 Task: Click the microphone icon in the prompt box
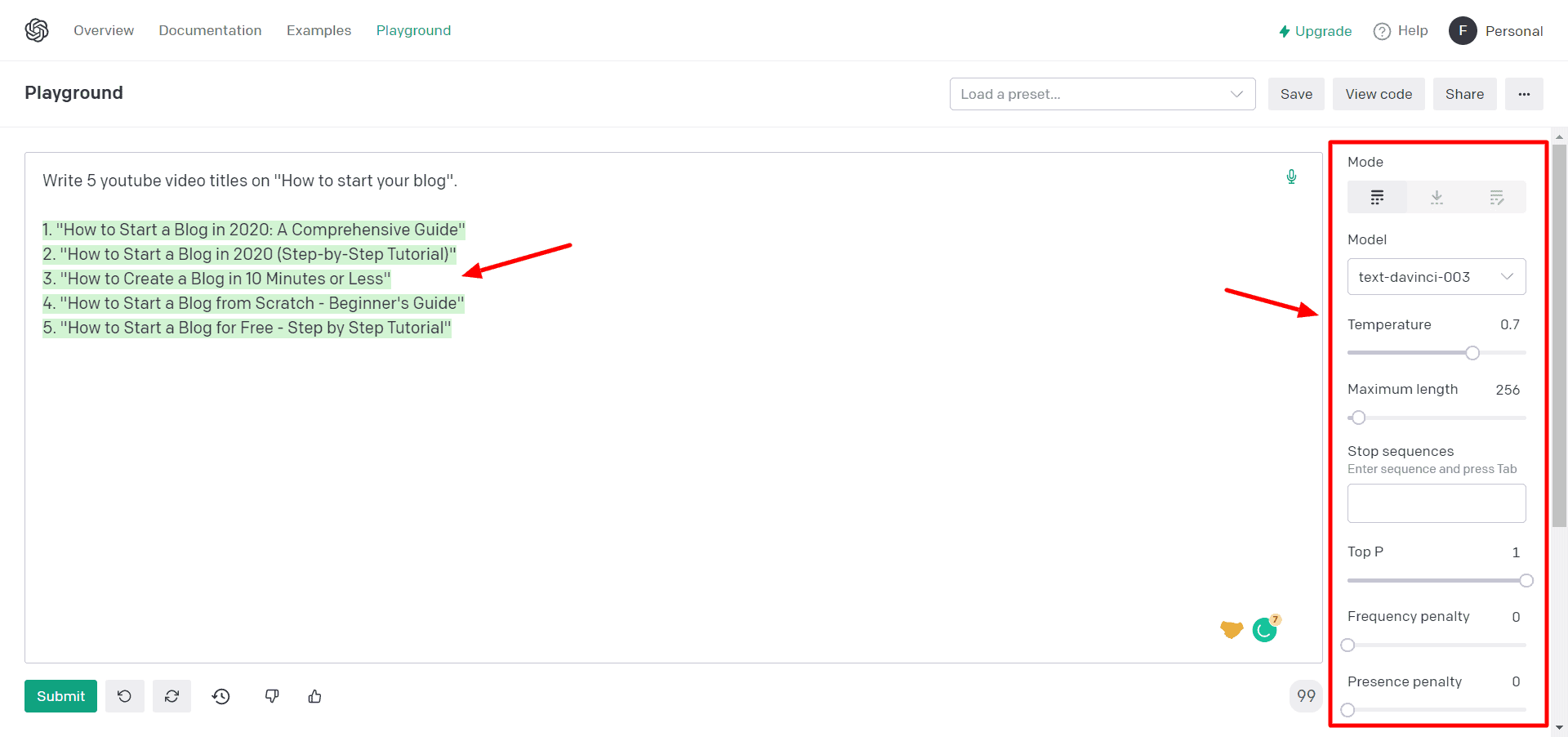1291,176
